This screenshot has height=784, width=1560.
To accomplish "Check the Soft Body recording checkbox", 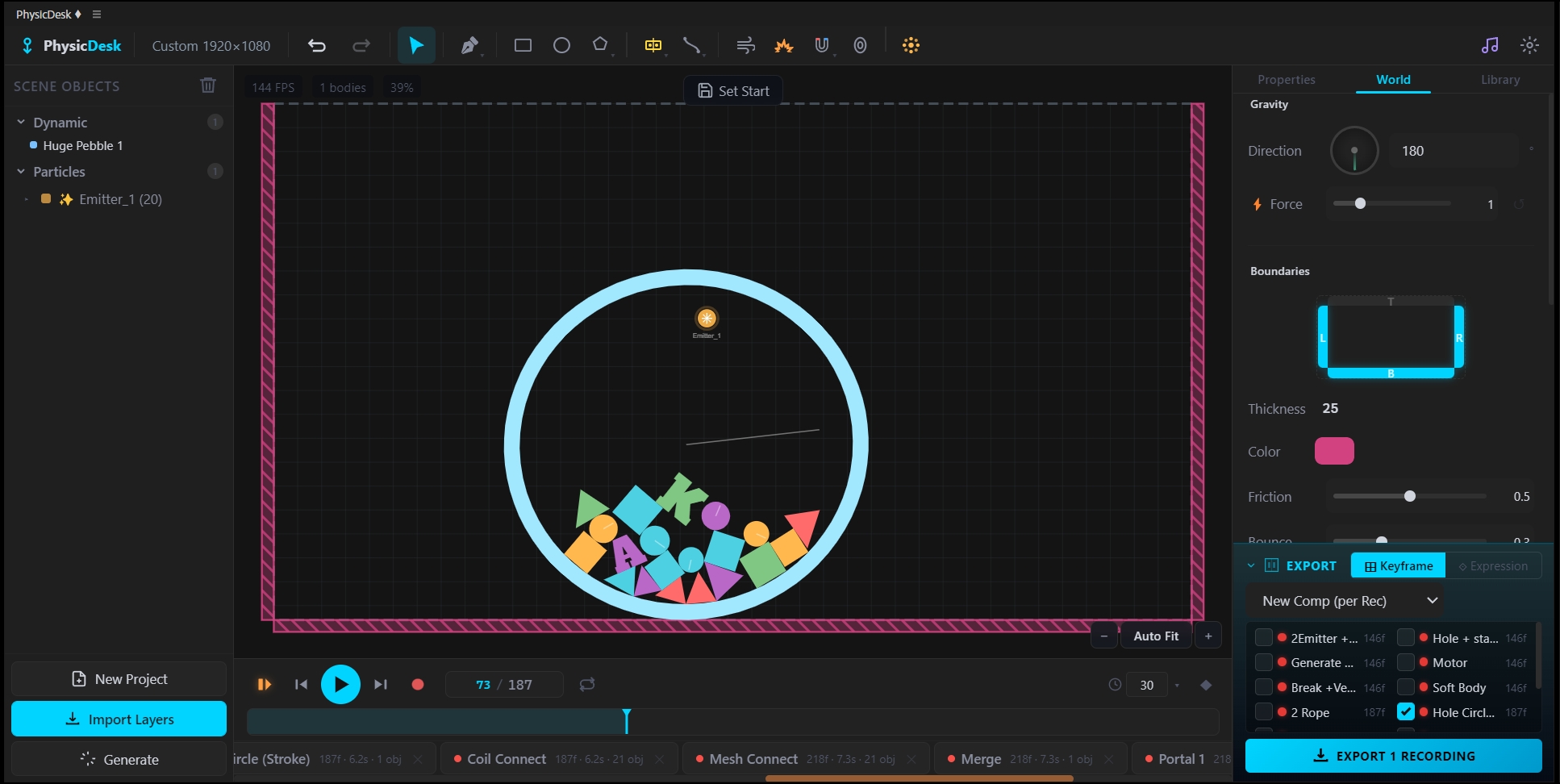I will (1406, 687).
